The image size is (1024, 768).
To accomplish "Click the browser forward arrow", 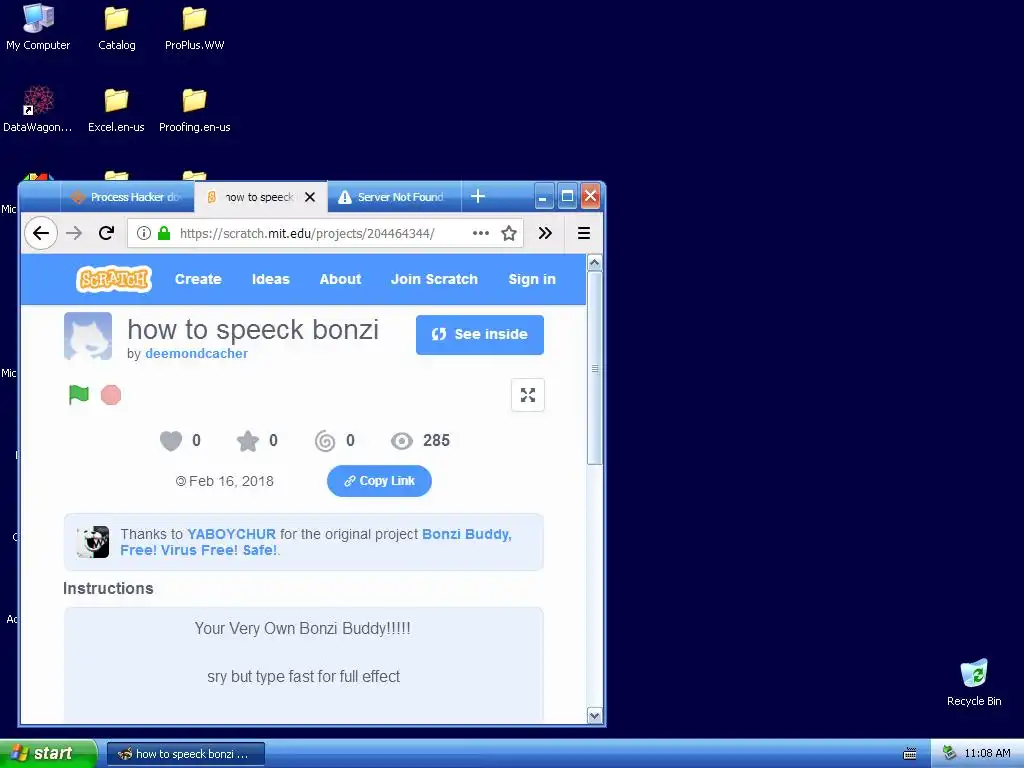I will coord(74,233).
